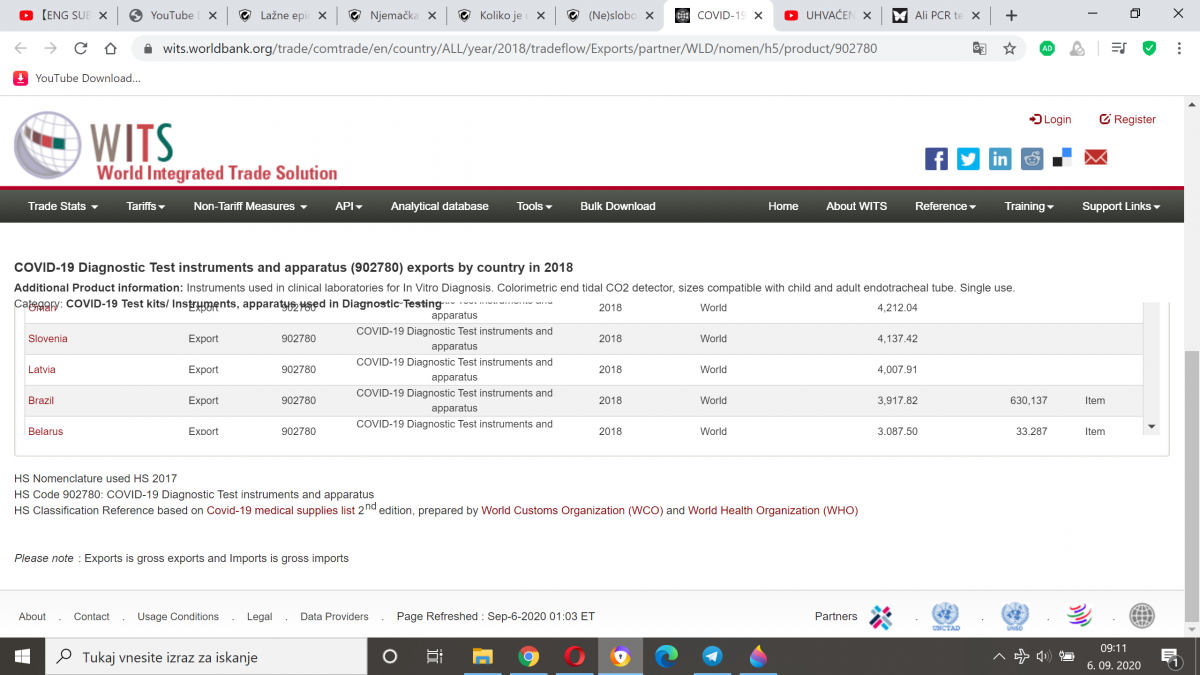Open the Tariffs dropdown menu
This screenshot has width=1200, height=675.
pyautogui.click(x=145, y=206)
